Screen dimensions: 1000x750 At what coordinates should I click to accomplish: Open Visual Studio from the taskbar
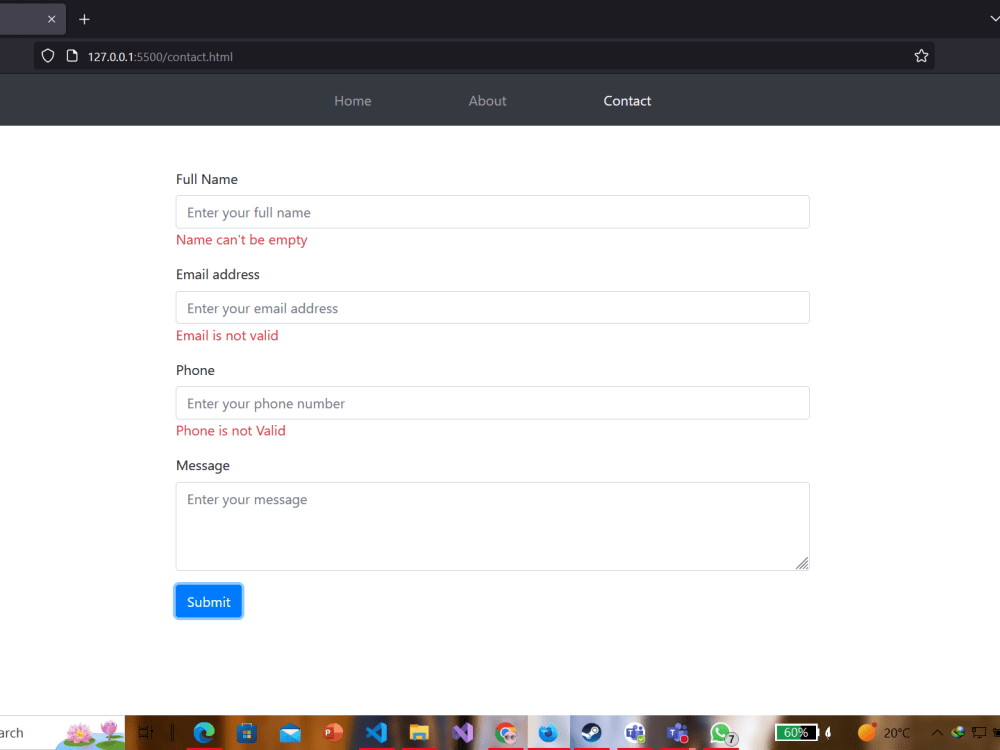tap(462, 733)
